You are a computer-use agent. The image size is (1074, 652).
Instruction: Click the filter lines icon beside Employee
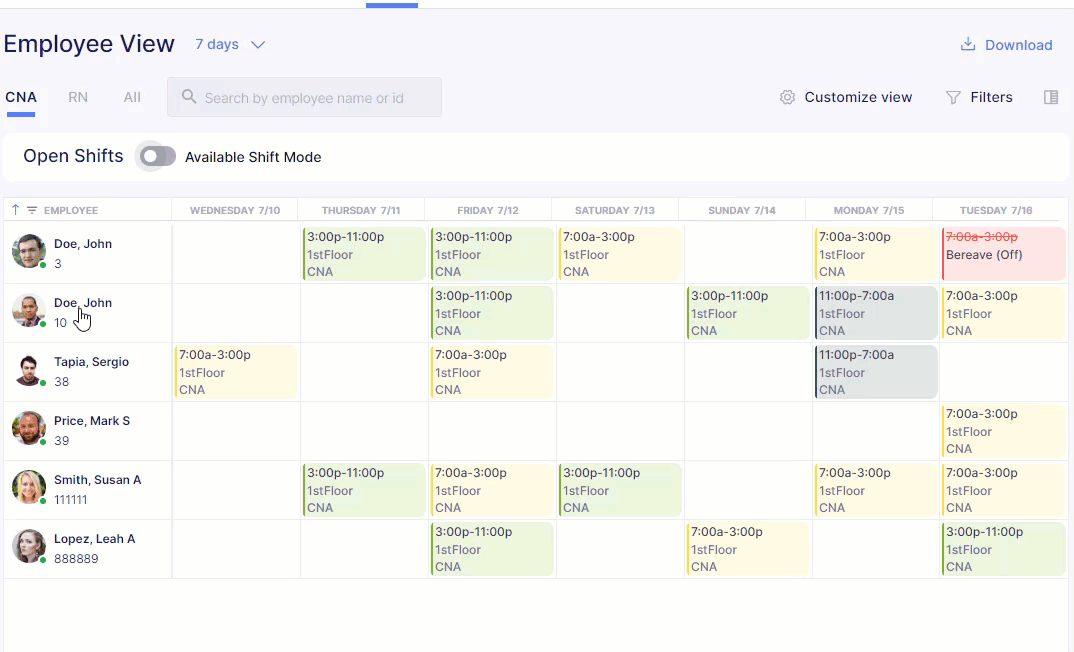point(32,210)
